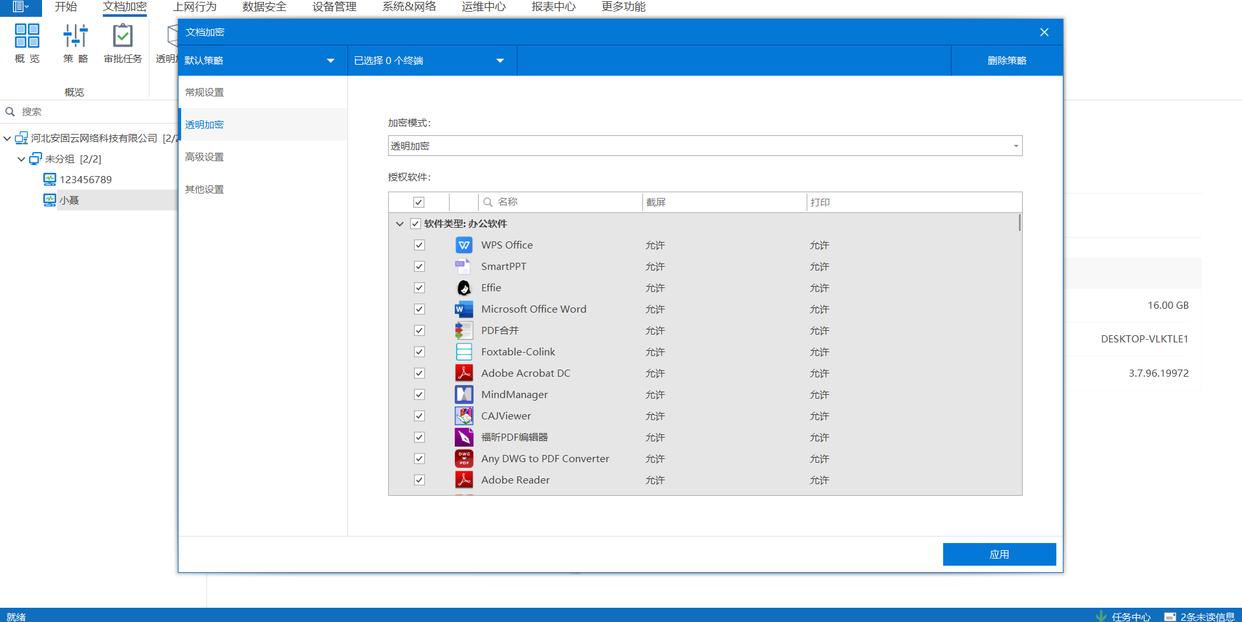
Task: Click the Adobe Acrobat DC icon
Action: click(464, 373)
